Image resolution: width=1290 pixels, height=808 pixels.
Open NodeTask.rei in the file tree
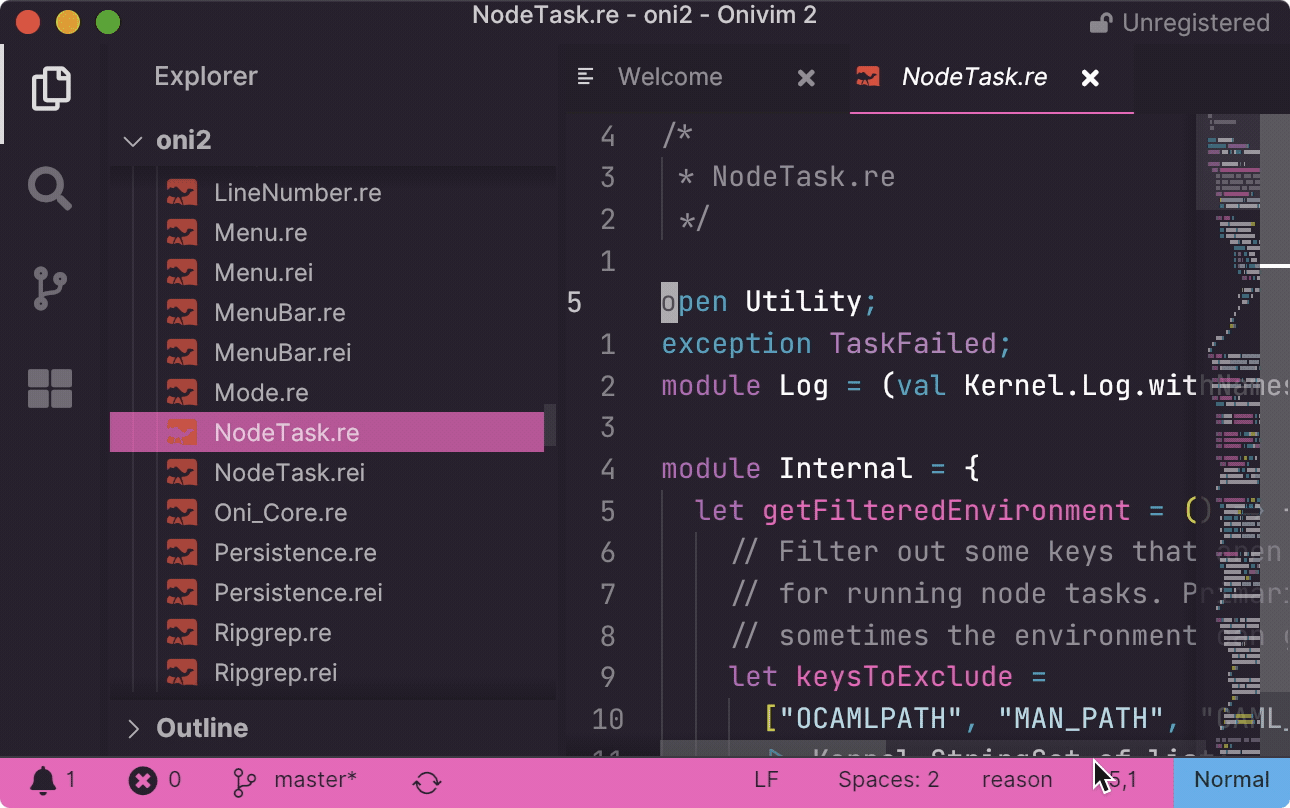(x=289, y=473)
